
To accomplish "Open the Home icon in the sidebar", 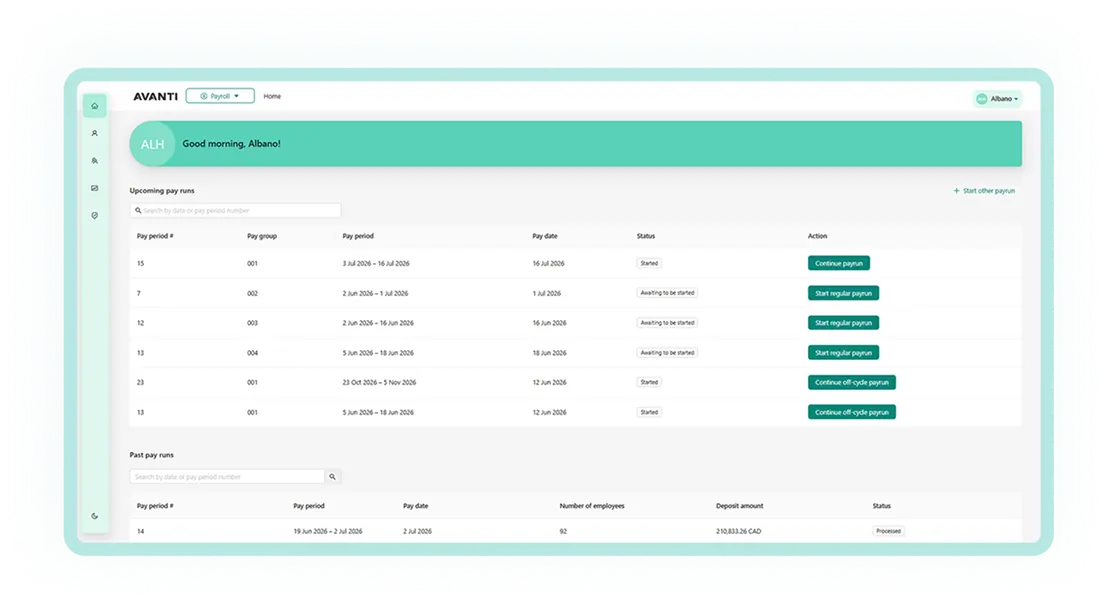I will (95, 106).
